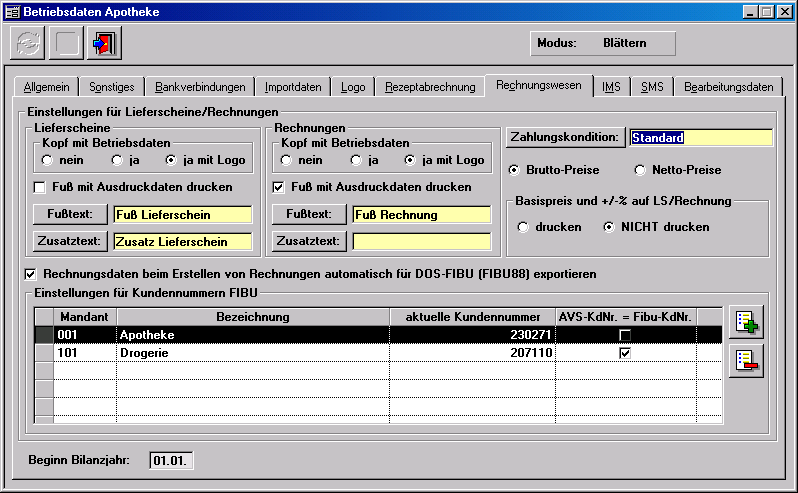
Task: Click the application icon in title bar
Action: (x=11, y=11)
